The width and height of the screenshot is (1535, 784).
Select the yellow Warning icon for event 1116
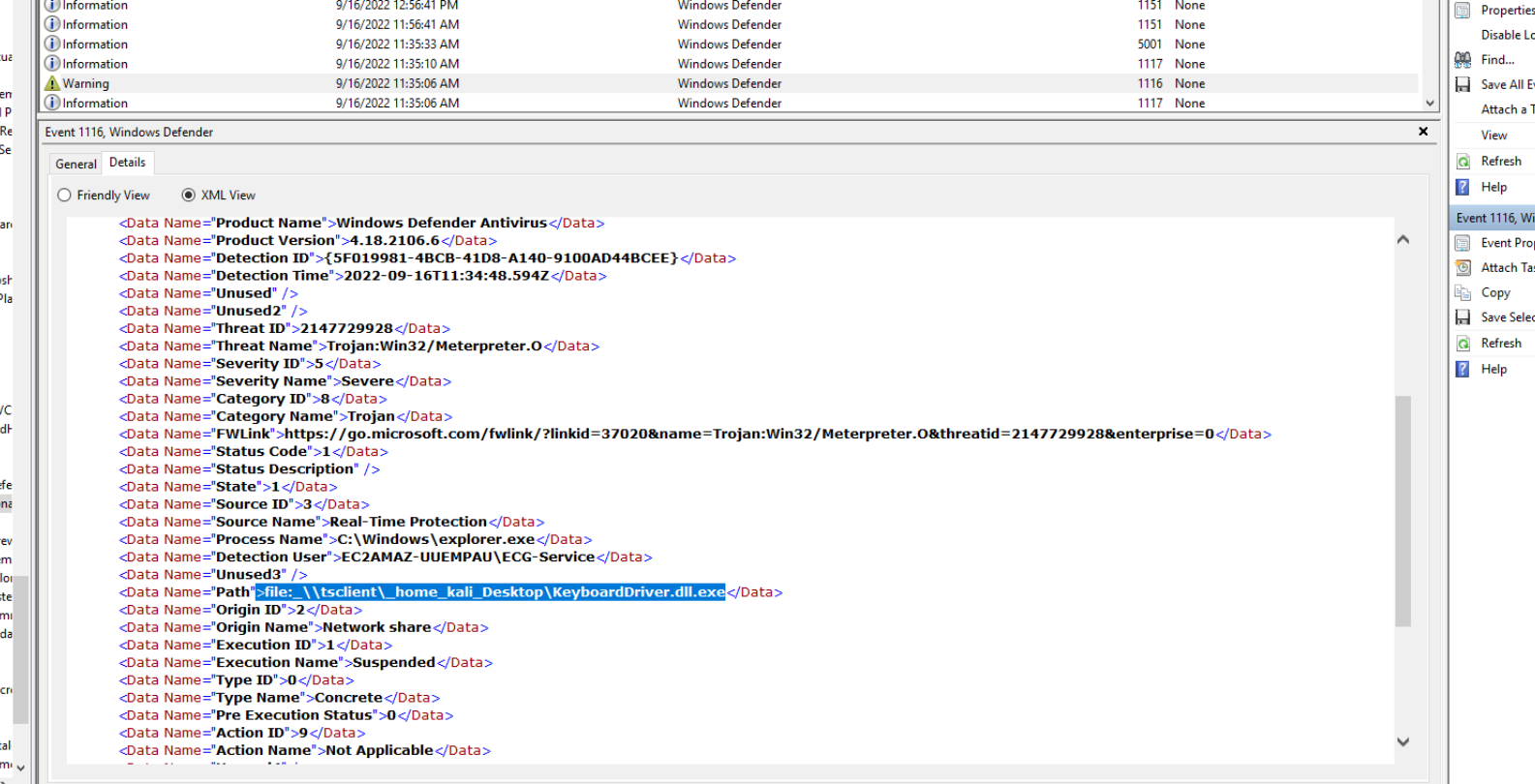click(52, 84)
